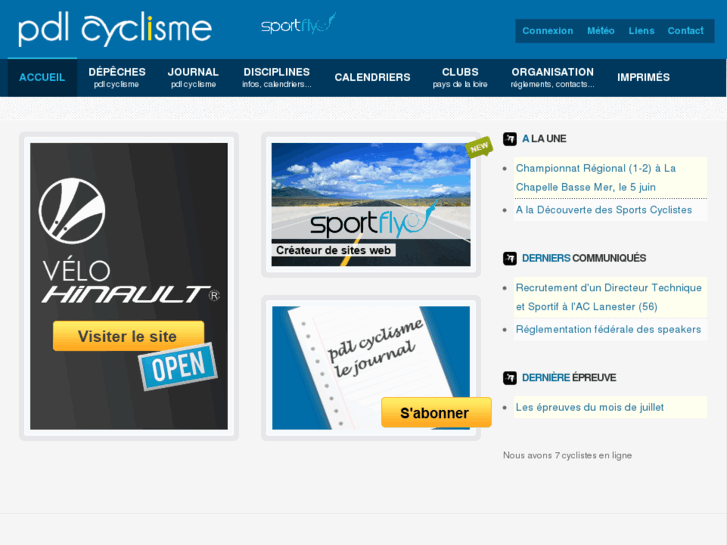Click the Créateur de sites web caption
Image resolution: width=727 pixels, height=545 pixels.
[x=333, y=250]
